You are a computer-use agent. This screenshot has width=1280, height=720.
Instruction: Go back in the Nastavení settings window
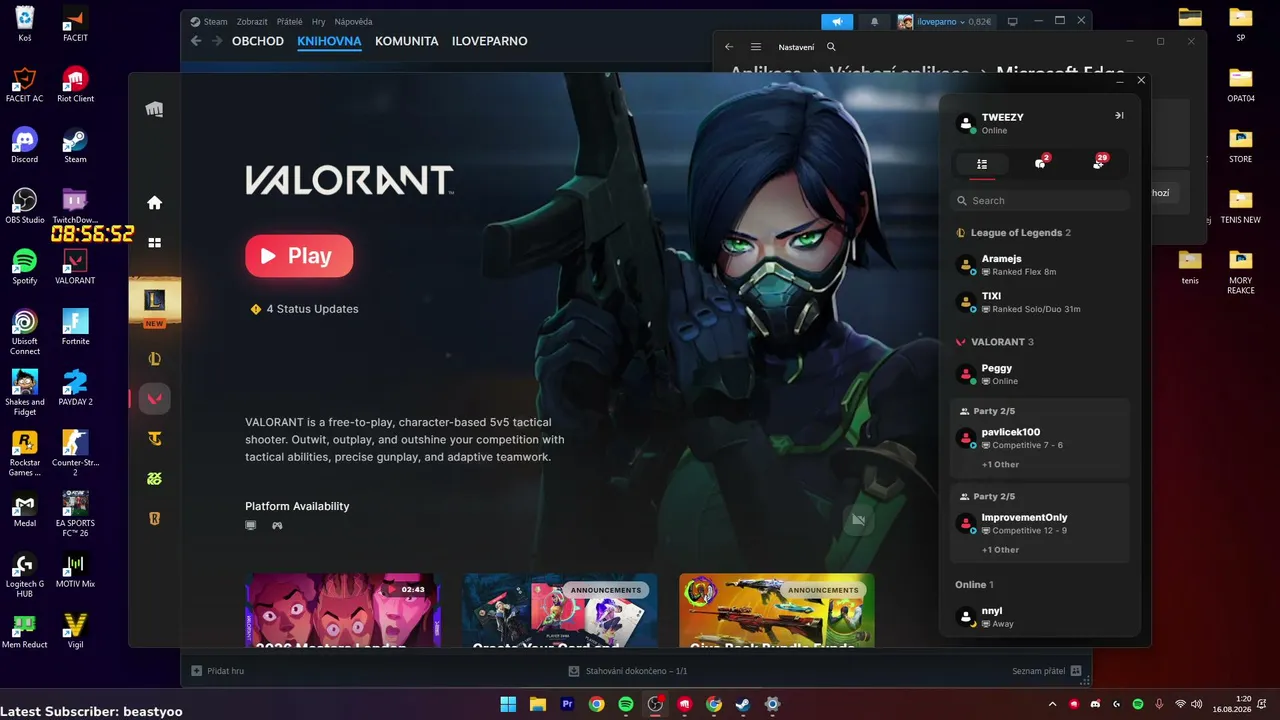coord(729,47)
